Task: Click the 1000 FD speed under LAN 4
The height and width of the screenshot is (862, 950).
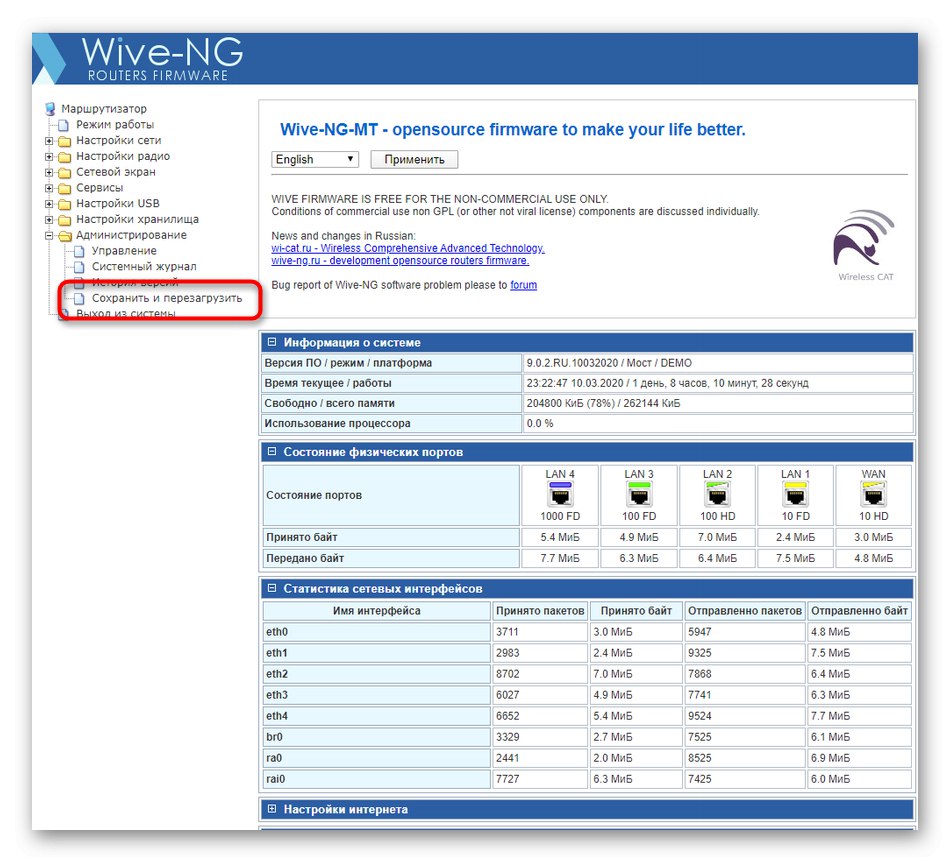Action: (560, 516)
